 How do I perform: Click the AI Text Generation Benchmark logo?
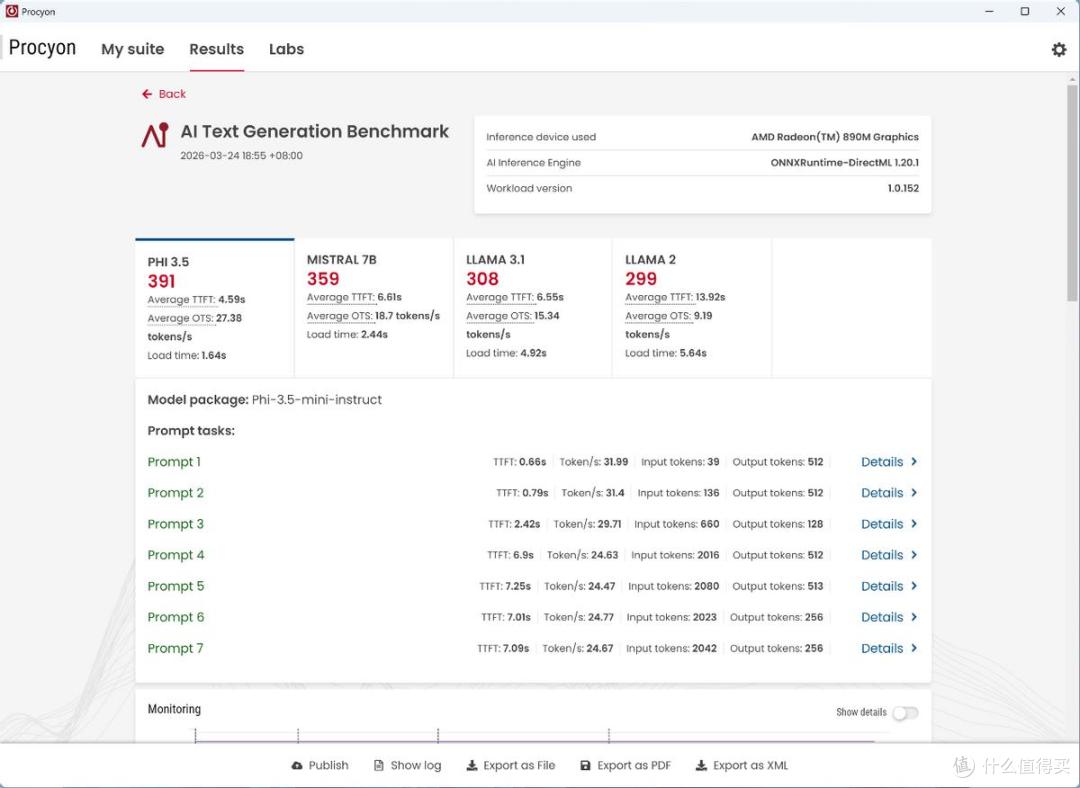click(x=155, y=135)
